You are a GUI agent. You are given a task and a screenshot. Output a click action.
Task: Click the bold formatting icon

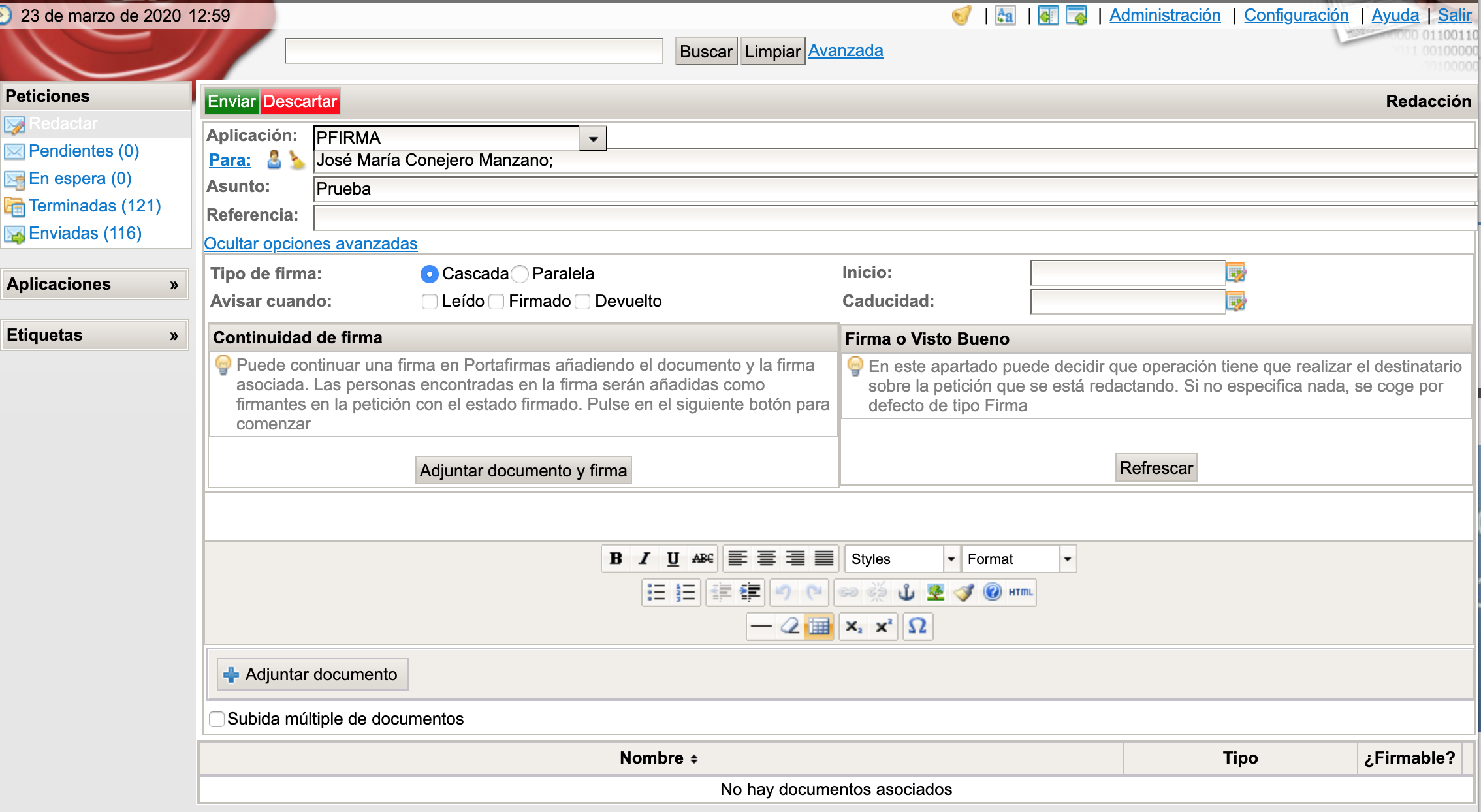[615, 559]
